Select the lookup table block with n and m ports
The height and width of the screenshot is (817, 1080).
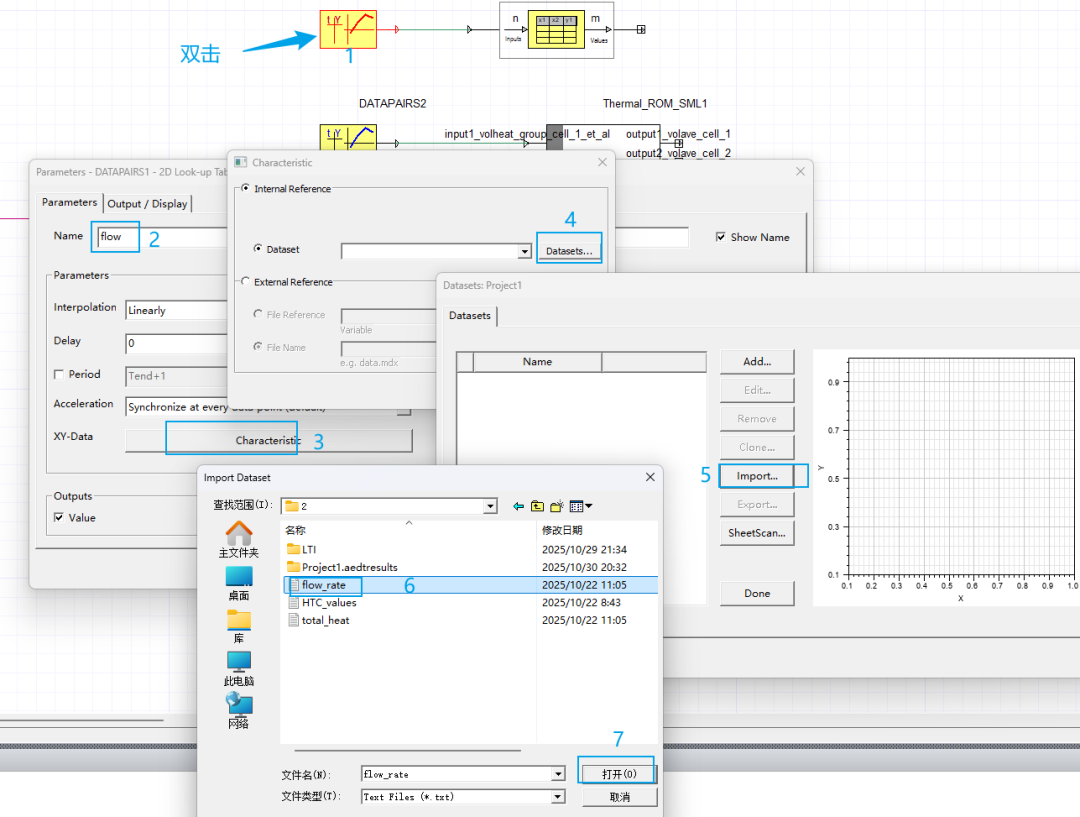[556, 30]
